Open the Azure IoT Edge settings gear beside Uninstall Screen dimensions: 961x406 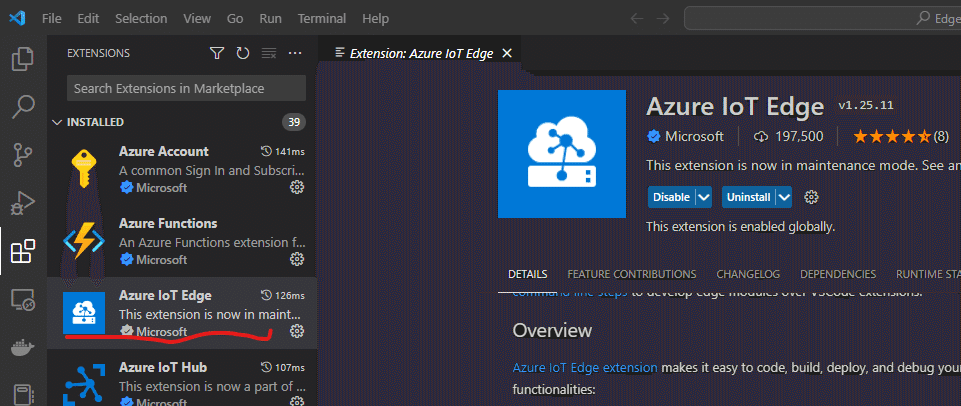[812, 197]
